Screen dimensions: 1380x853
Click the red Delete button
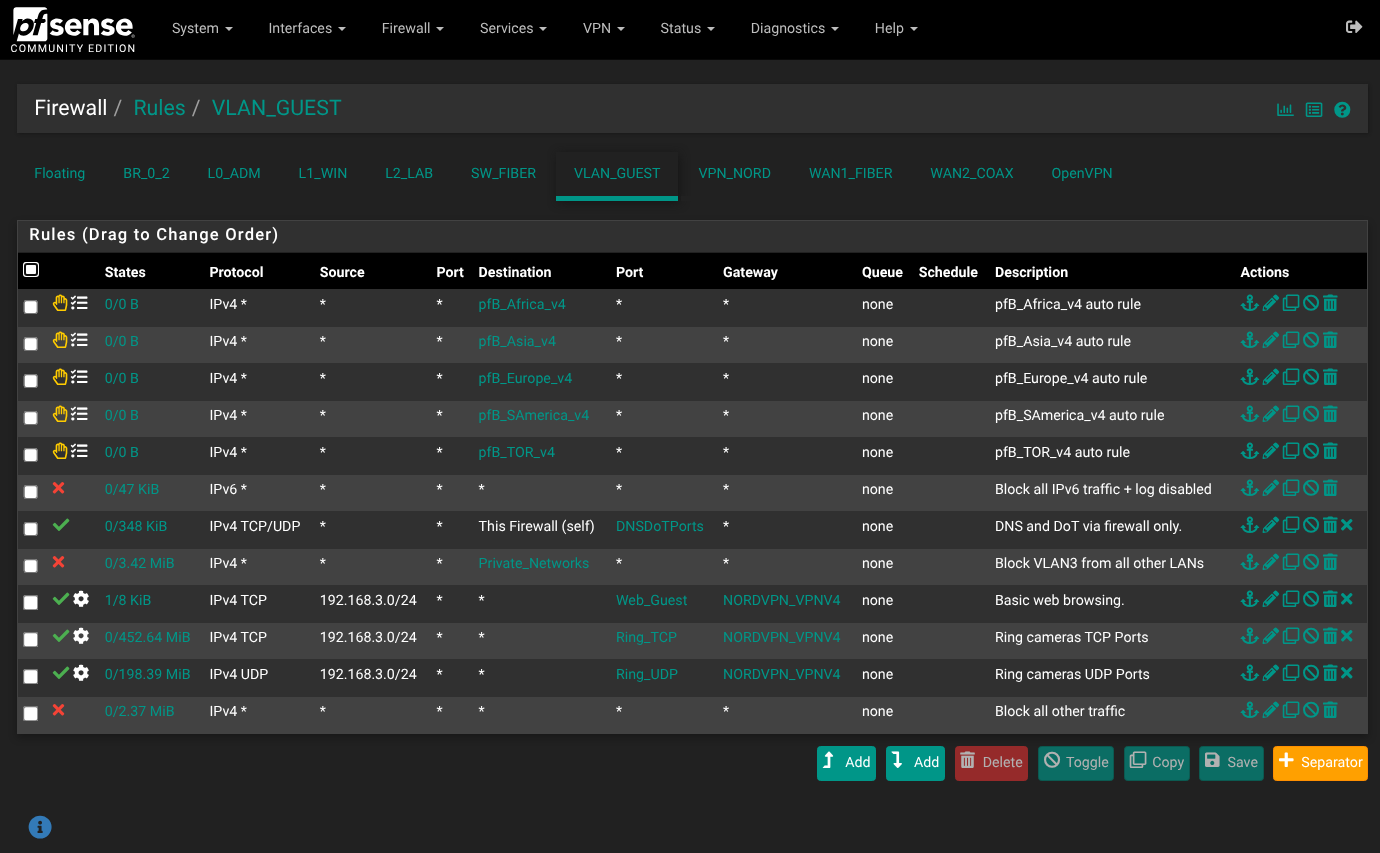[991, 762]
